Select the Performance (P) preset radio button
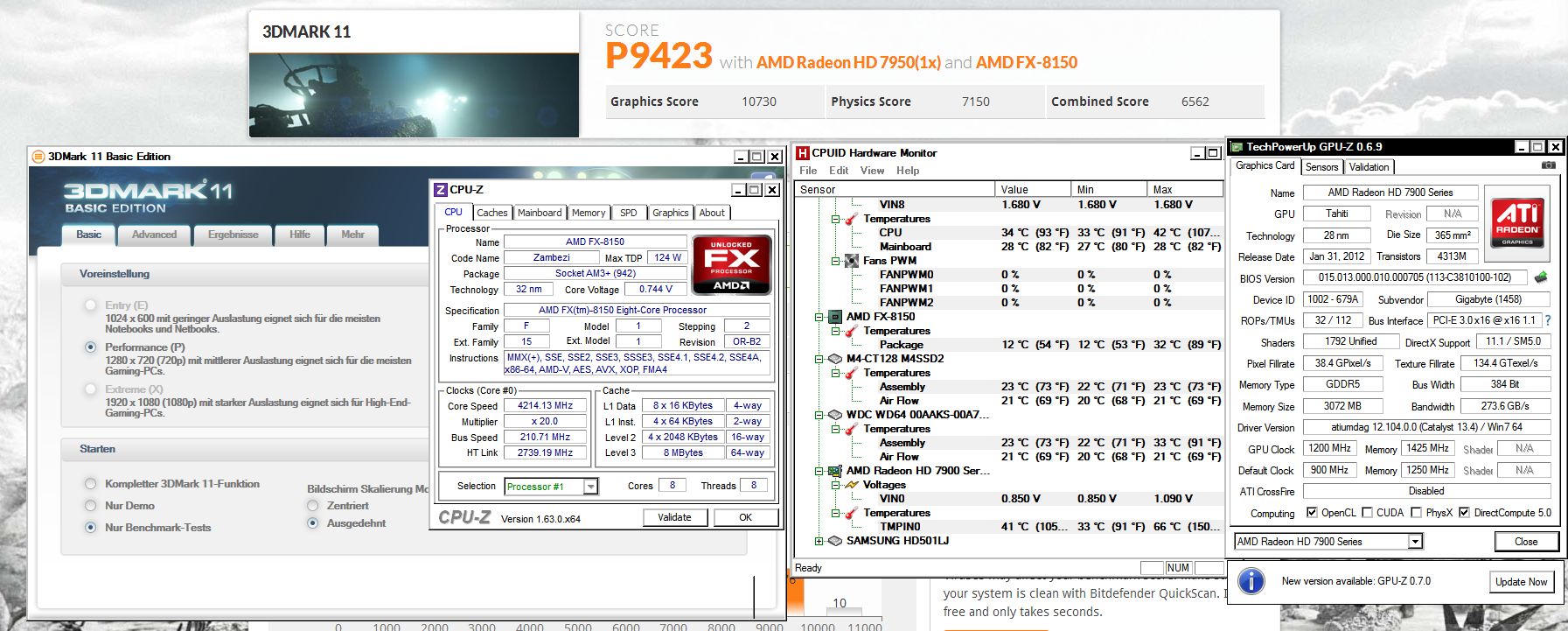 (x=90, y=347)
